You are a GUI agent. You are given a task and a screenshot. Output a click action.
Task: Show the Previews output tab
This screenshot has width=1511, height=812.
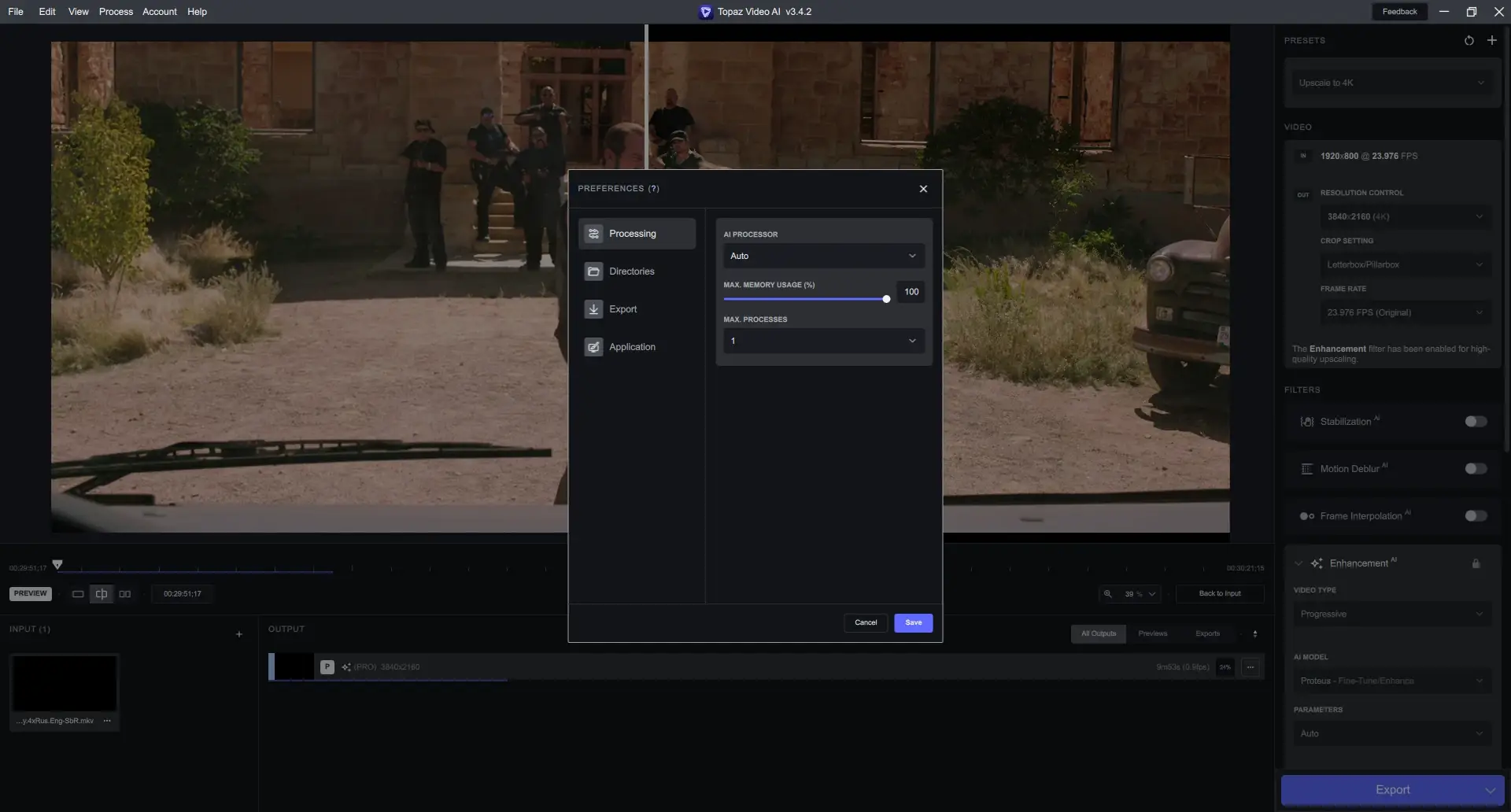(x=1152, y=633)
